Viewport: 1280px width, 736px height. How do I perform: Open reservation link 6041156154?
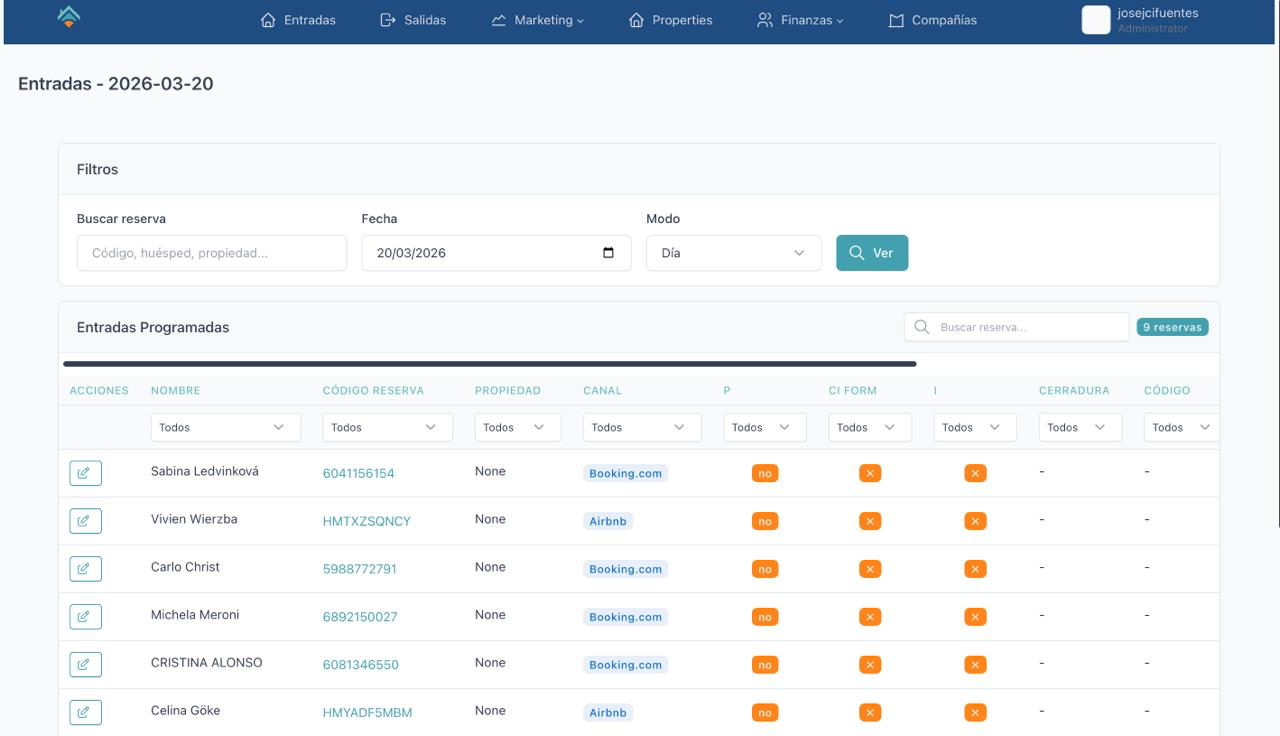(359, 473)
